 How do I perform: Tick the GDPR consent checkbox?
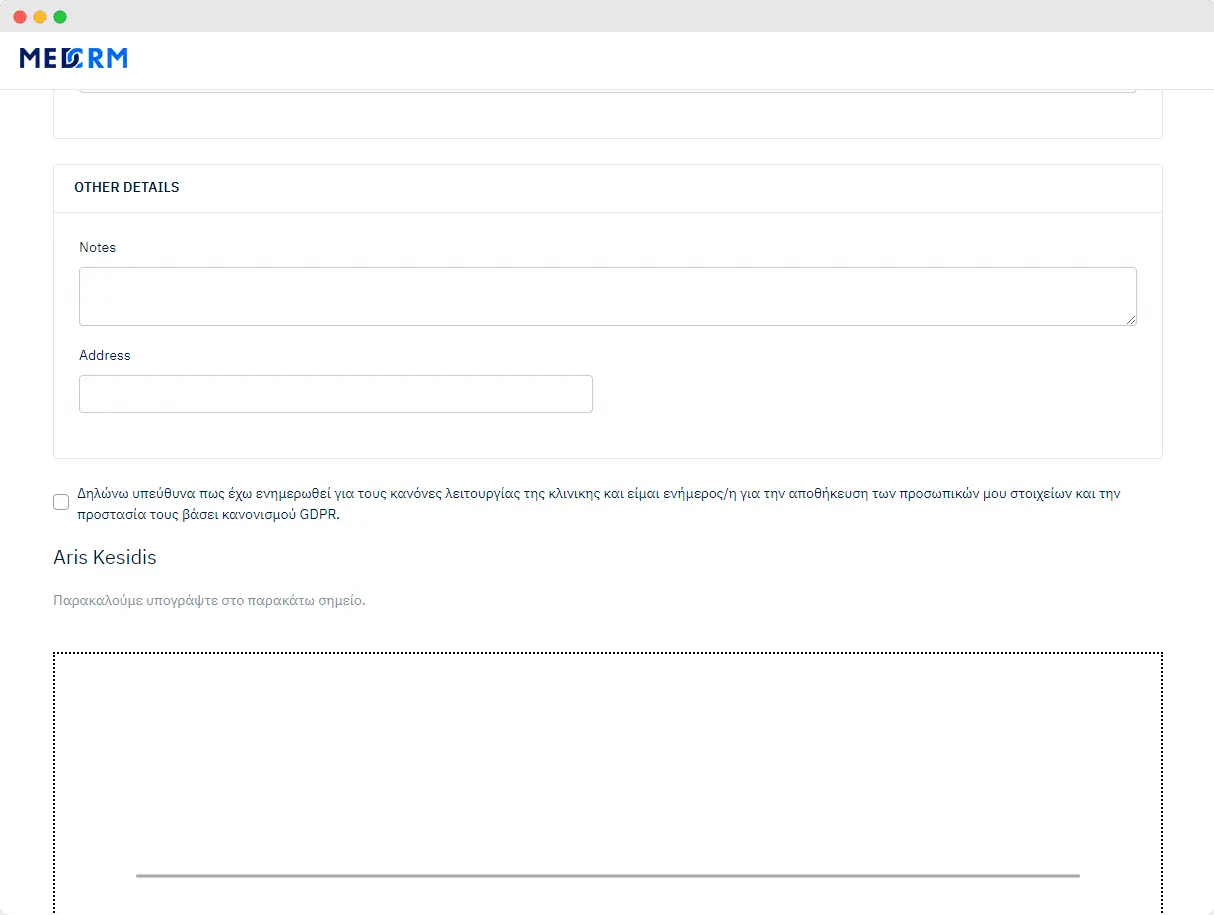(x=61, y=502)
